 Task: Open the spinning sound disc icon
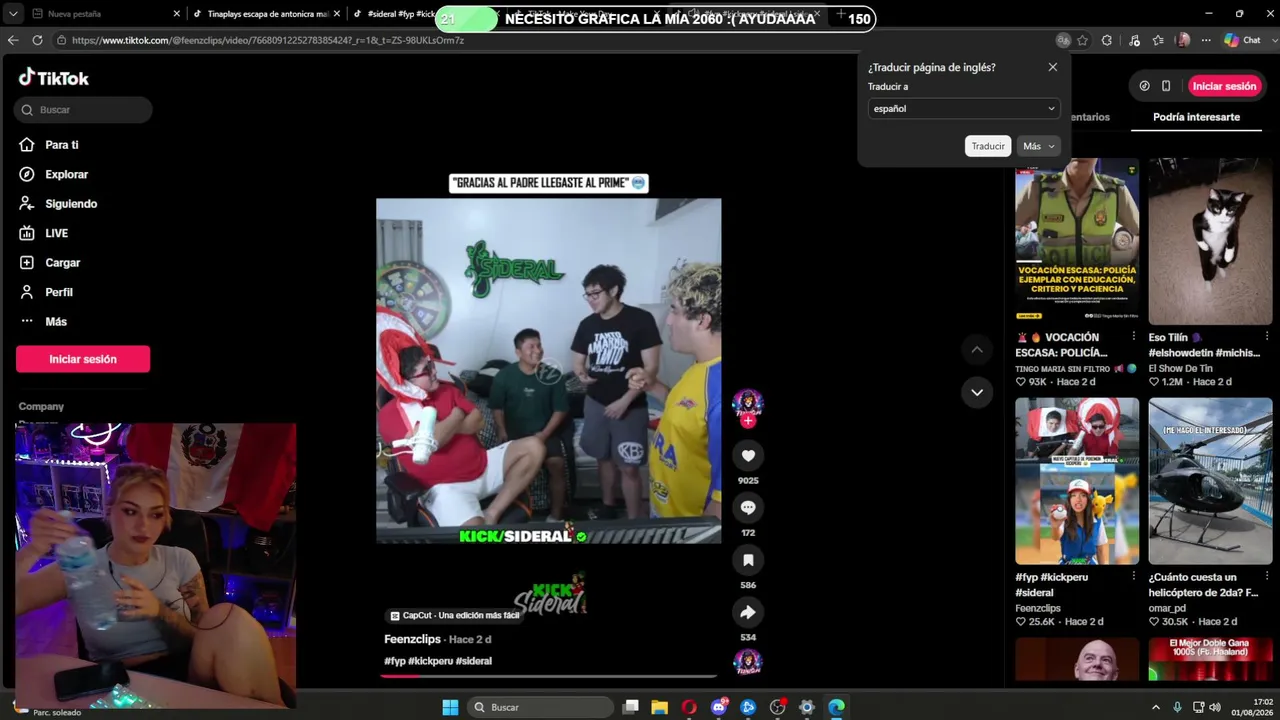pos(748,662)
